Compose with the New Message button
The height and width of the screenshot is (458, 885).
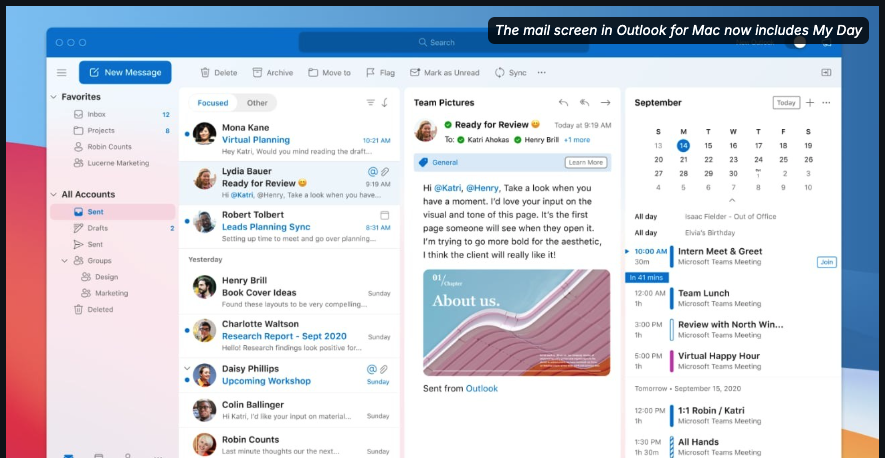point(125,72)
